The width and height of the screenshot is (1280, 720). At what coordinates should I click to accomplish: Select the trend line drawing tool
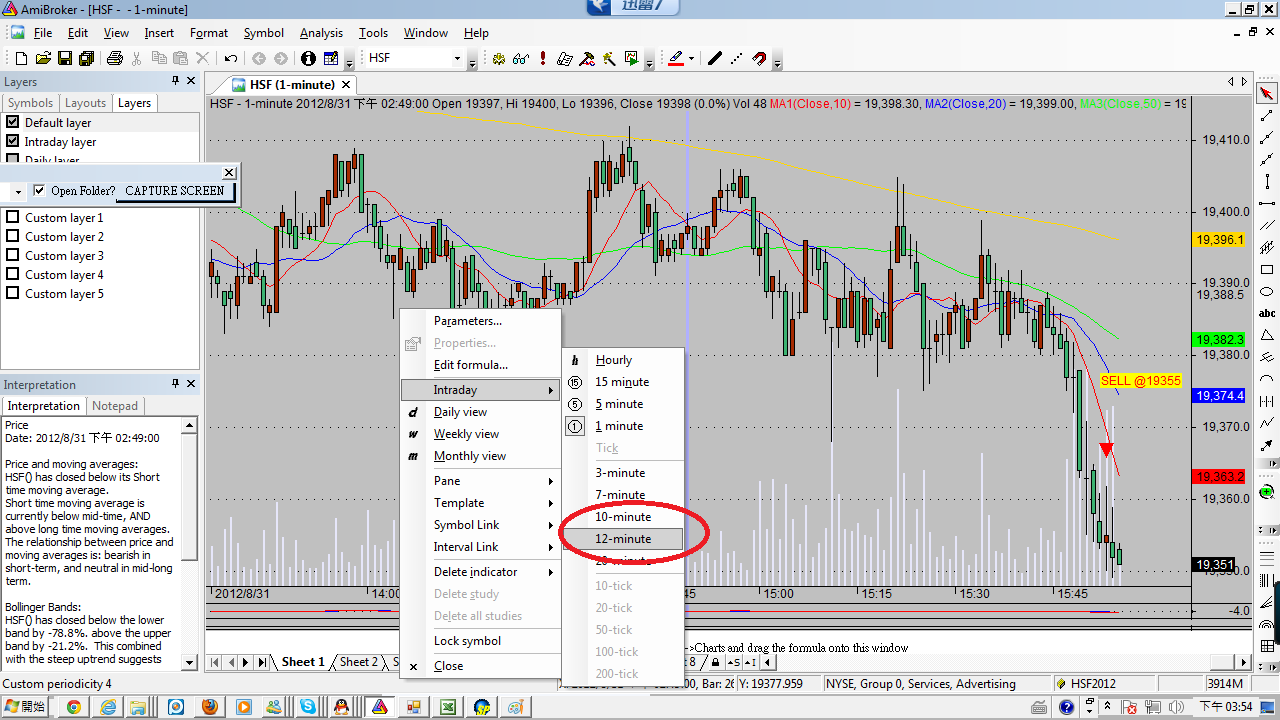[x=1267, y=115]
